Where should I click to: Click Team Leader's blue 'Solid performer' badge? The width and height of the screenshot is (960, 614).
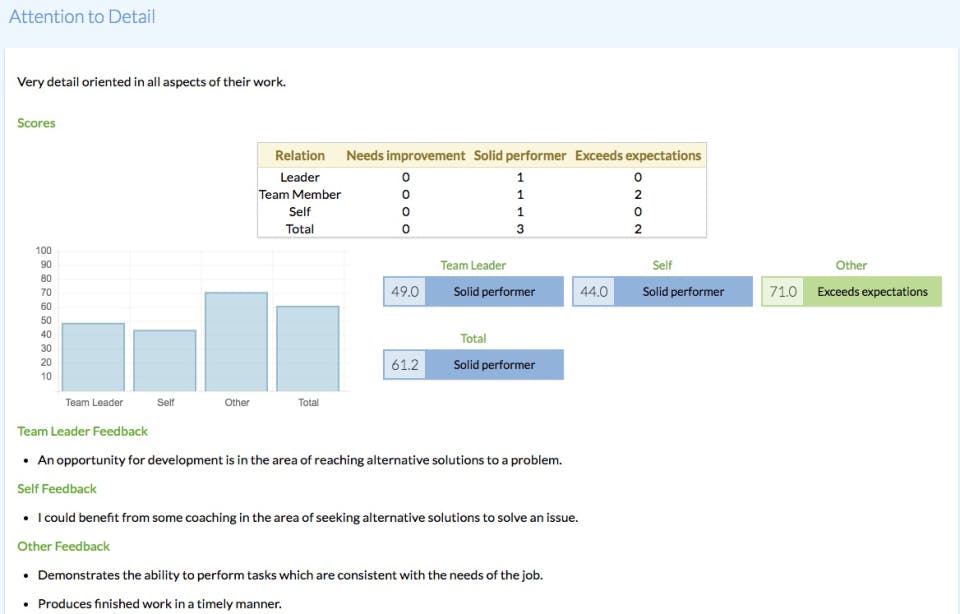494,291
